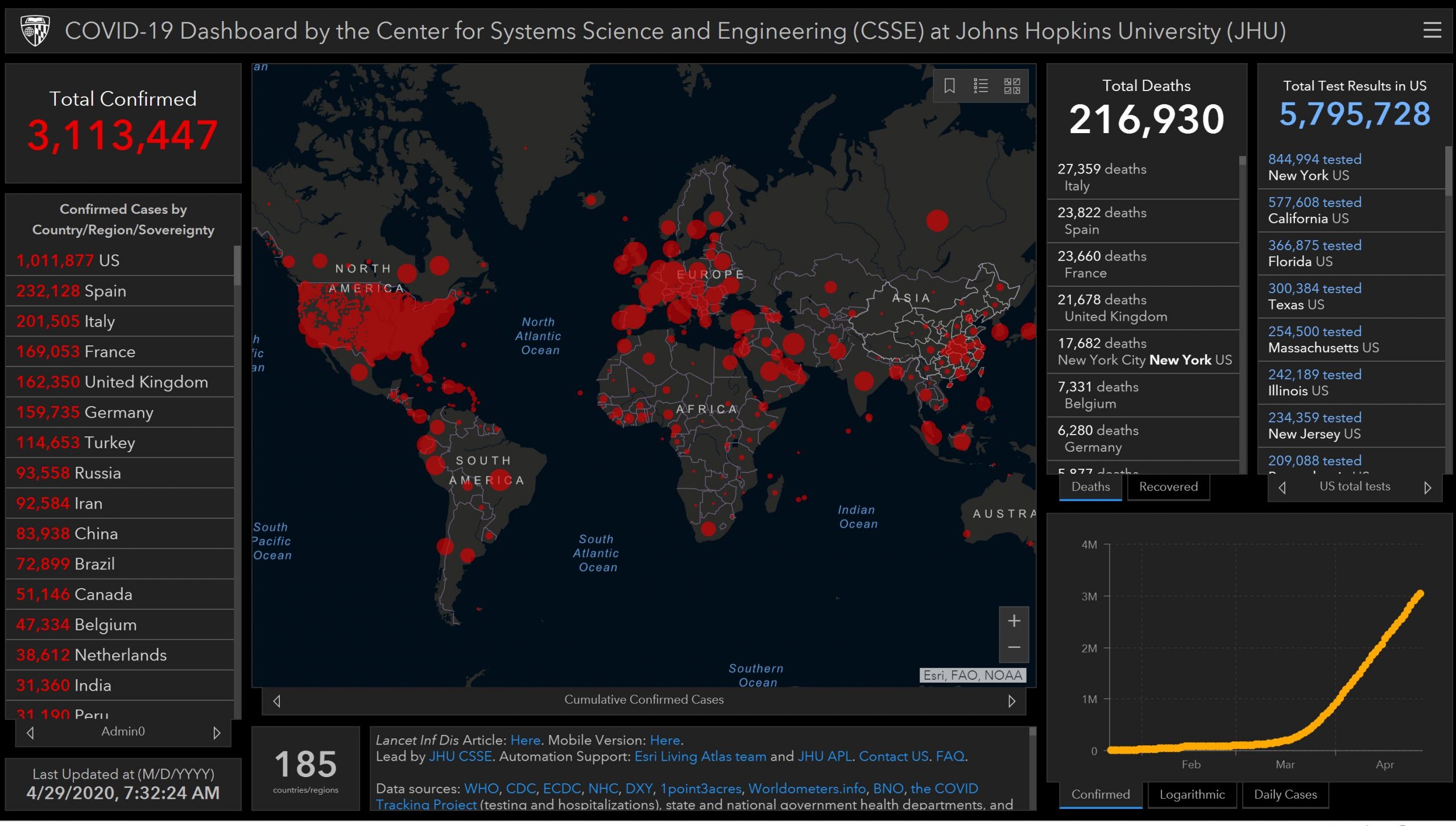Image resolution: width=1456 pixels, height=826 pixels.
Task: Click right arrow next to Admin0
Action: pos(216,733)
